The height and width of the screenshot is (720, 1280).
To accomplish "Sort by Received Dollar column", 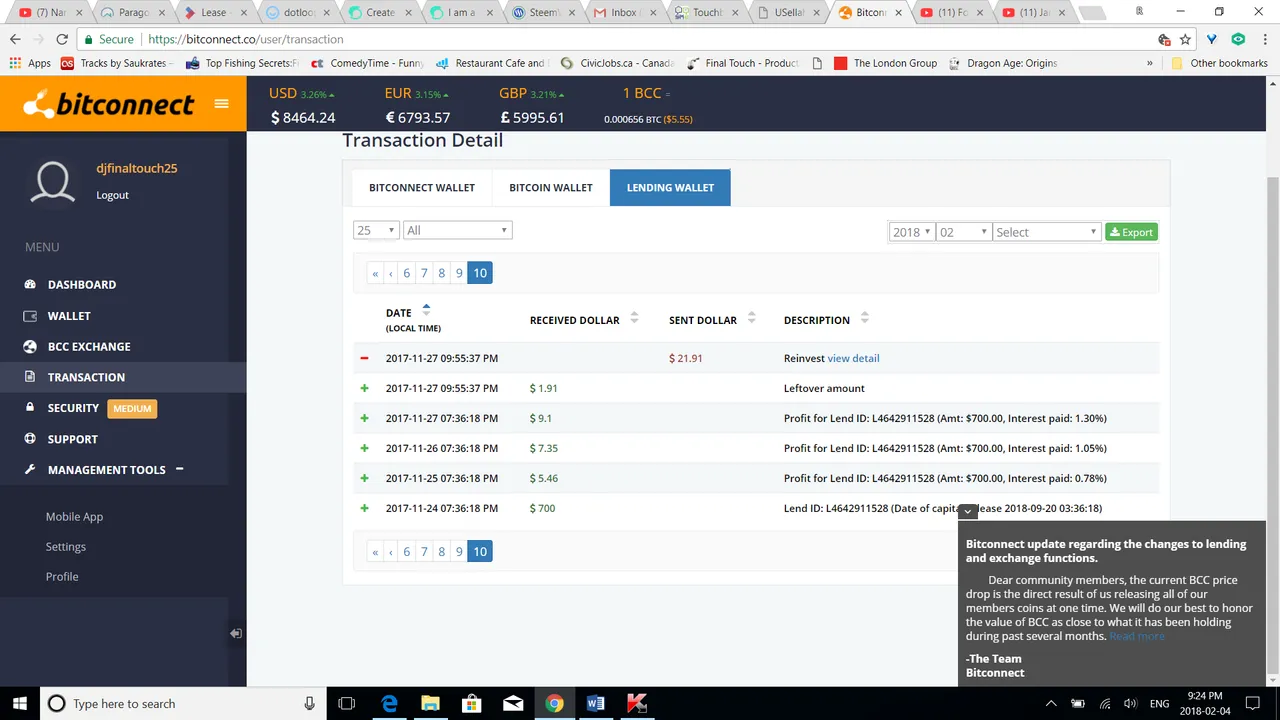I will click(634, 319).
